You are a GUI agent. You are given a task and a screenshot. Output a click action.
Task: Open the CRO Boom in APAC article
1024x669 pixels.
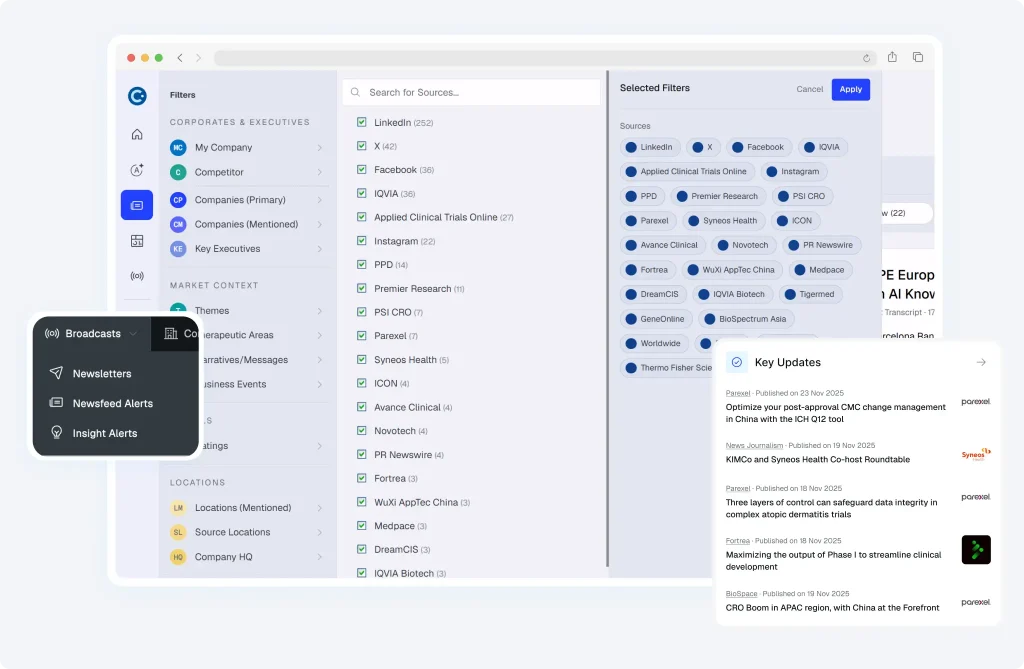832,608
